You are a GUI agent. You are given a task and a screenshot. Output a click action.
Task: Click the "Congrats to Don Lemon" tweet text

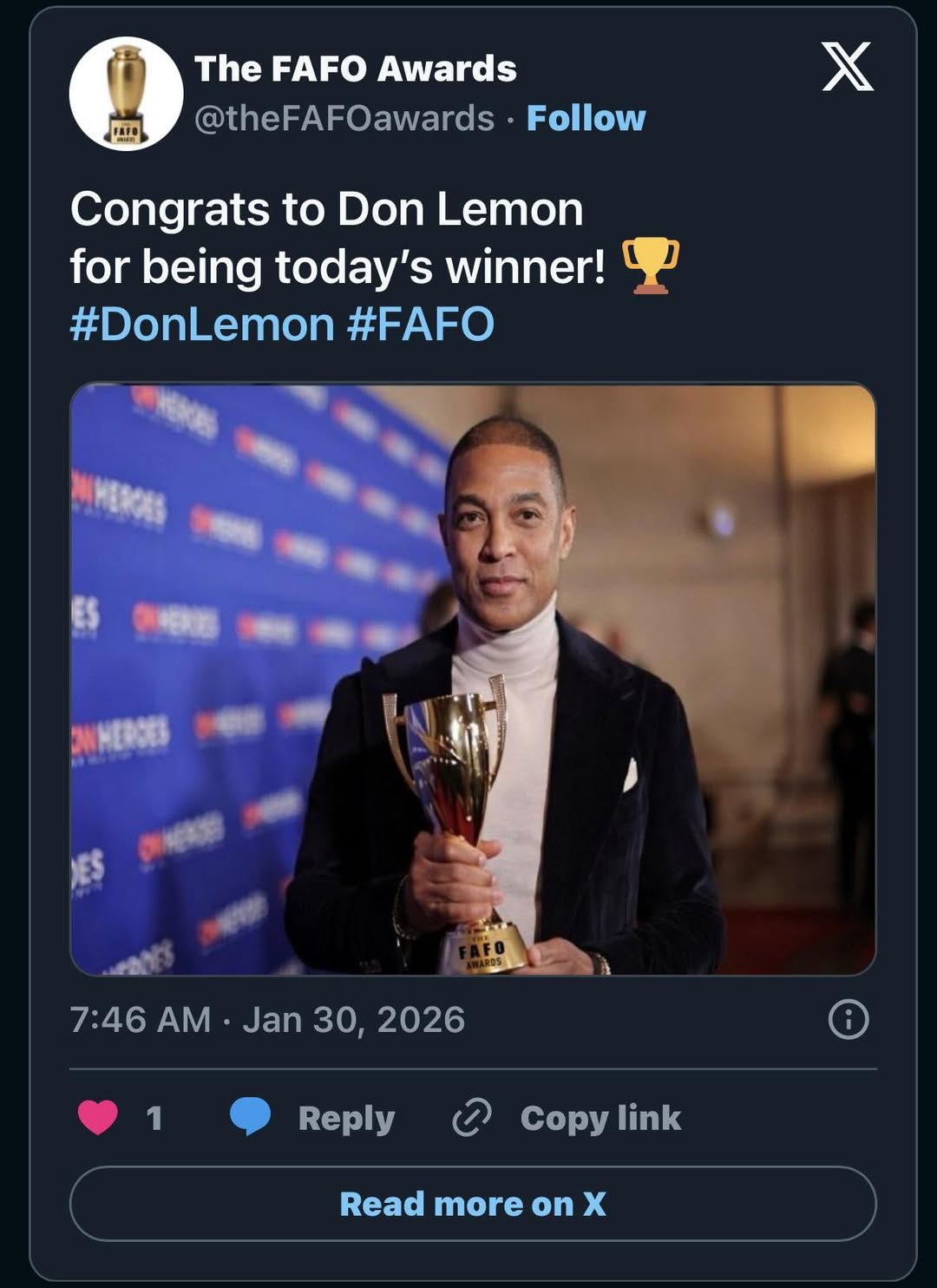pyautogui.click(x=326, y=210)
